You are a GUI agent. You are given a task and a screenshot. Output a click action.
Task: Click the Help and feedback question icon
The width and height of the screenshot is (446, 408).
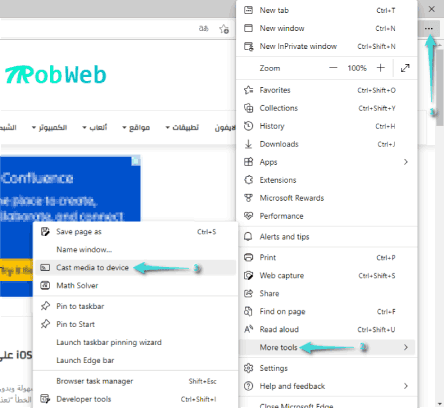point(248,386)
